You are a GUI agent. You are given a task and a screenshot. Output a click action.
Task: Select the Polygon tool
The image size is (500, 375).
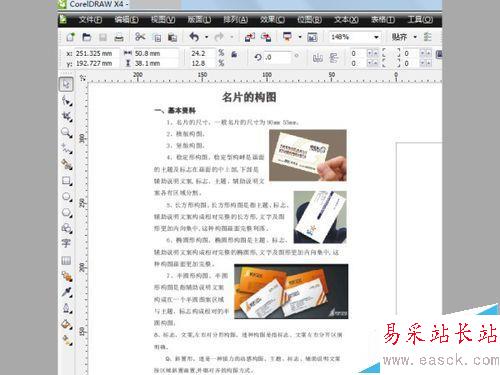pos(66,213)
